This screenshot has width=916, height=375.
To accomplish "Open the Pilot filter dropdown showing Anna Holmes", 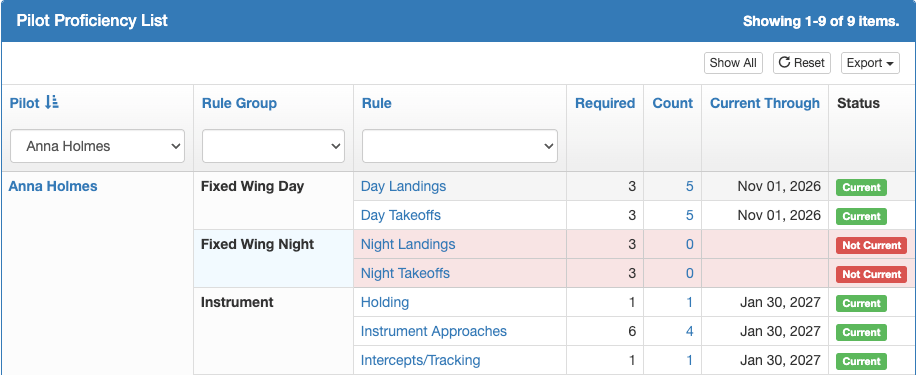I will pyautogui.click(x=98, y=146).
